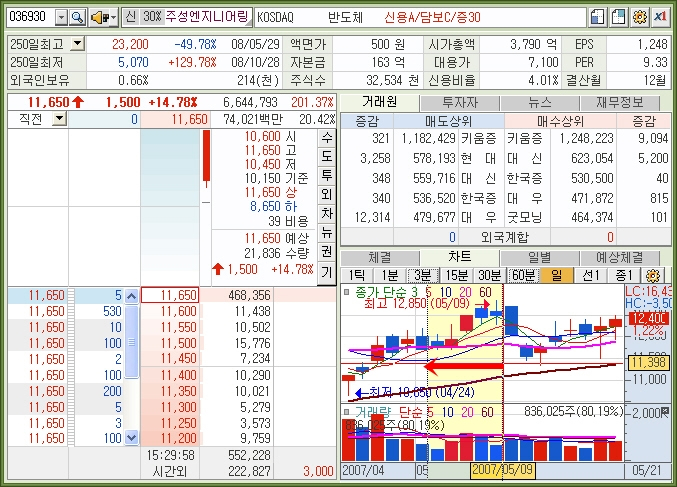Expand the 250일최고 period dropdown
This screenshot has height=487, width=677.
(x=78, y=44)
